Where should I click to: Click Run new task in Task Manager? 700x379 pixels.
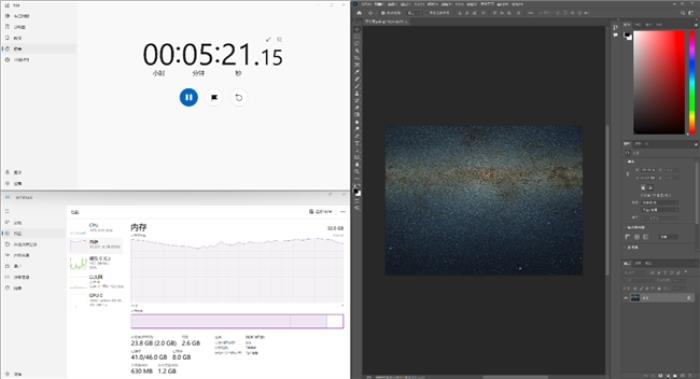click(x=320, y=212)
